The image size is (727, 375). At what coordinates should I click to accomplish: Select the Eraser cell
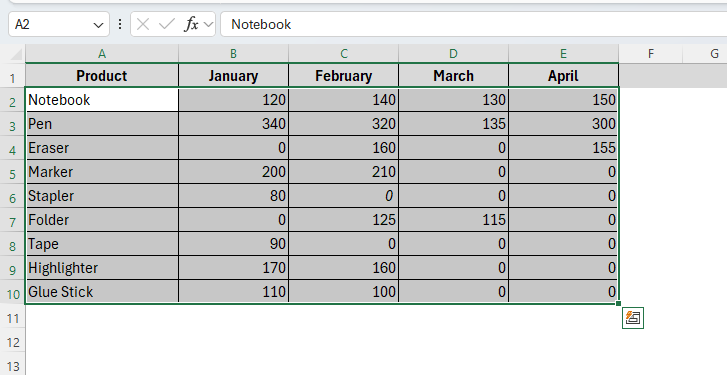(102, 148)
